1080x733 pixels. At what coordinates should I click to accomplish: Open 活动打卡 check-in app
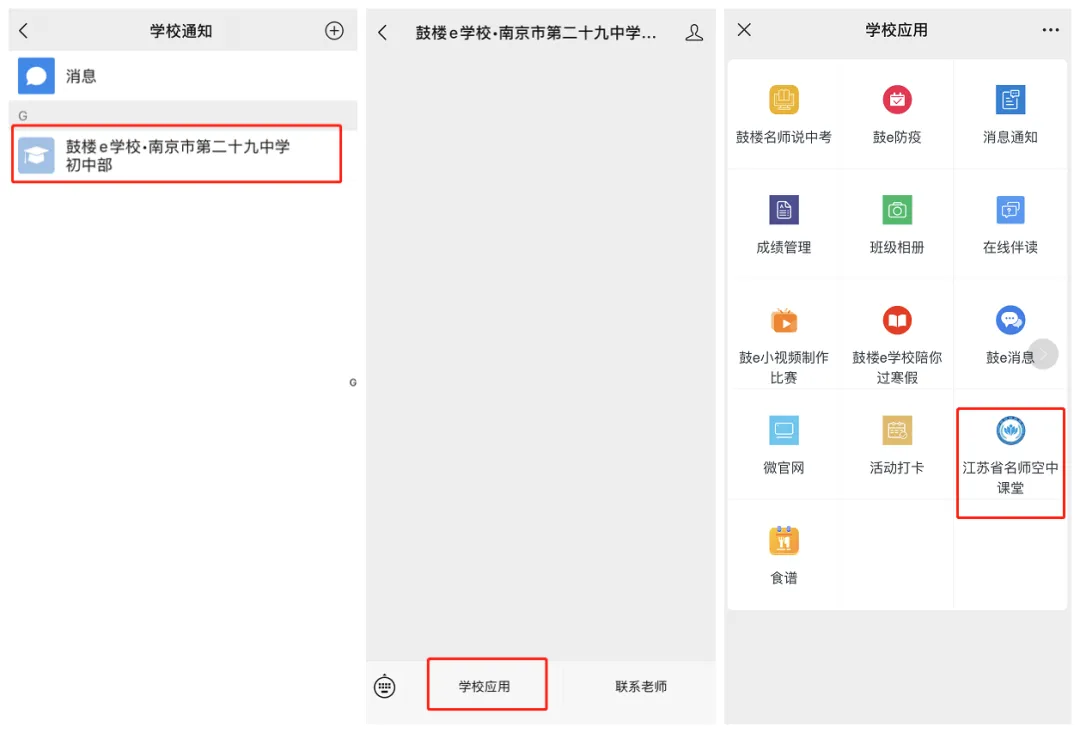click(897, 443)
